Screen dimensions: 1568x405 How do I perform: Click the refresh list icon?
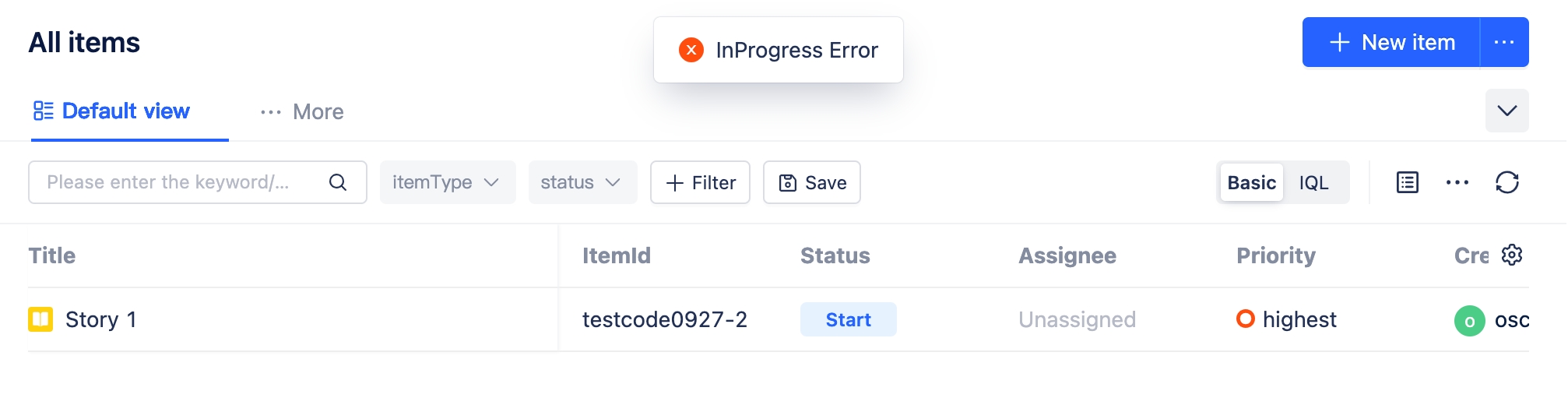tap(1507, 182)
